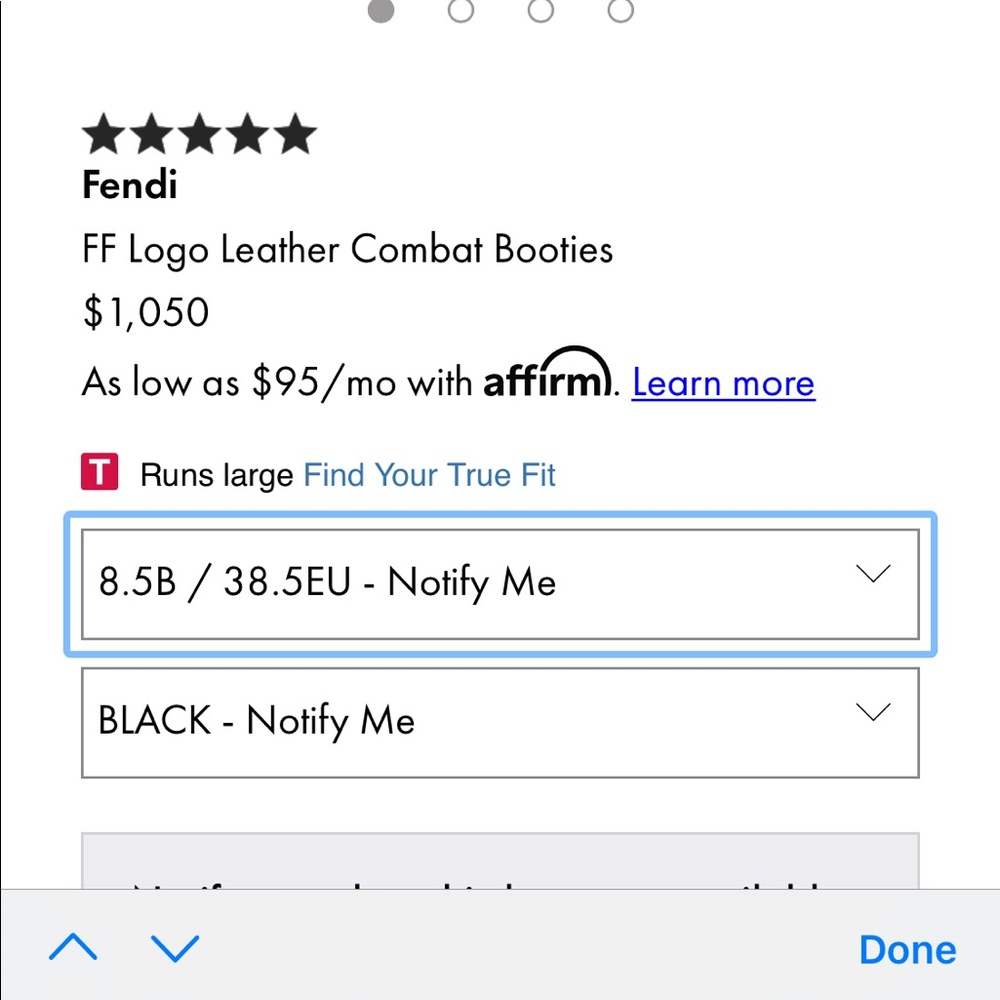Click Find Your True Fit
This screenshot has height=1000, width=1000.
pos(429,474)
